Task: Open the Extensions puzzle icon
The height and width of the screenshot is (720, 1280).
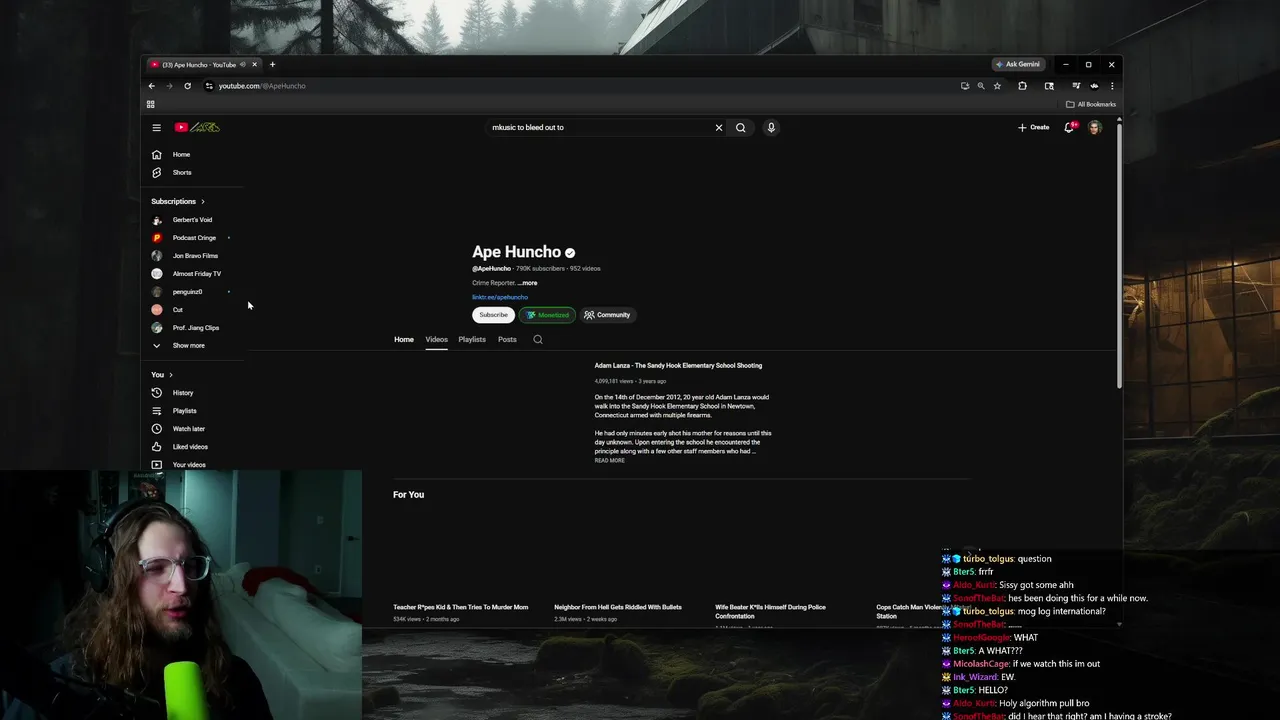Action: click(1022, 86)
